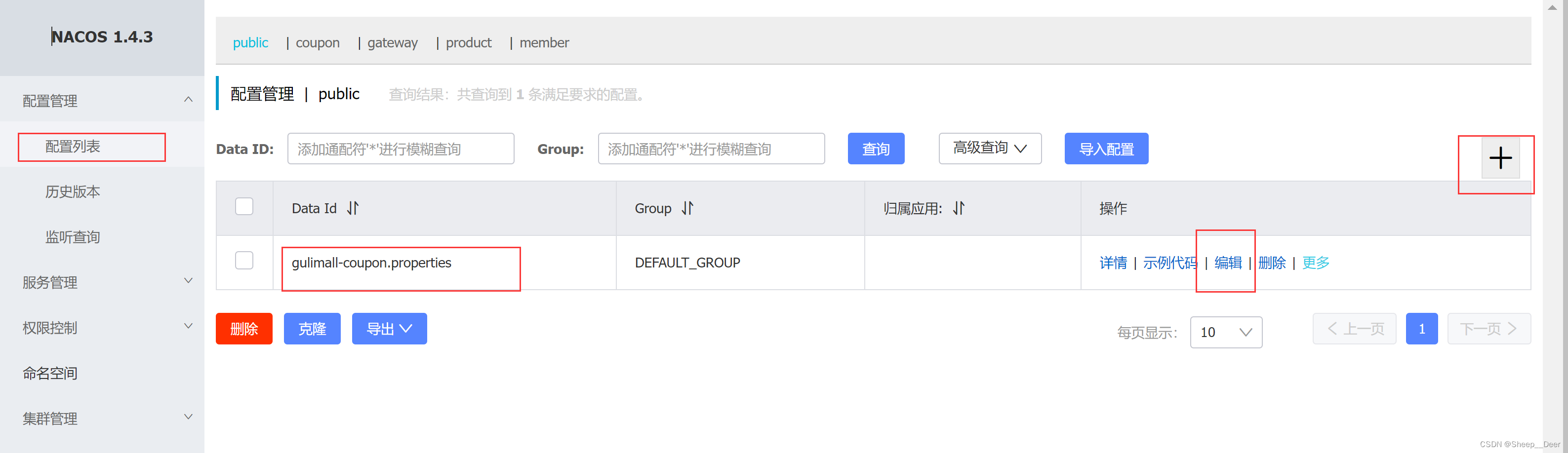Click 编辑 link in the config row

(x=1228, y=263)
